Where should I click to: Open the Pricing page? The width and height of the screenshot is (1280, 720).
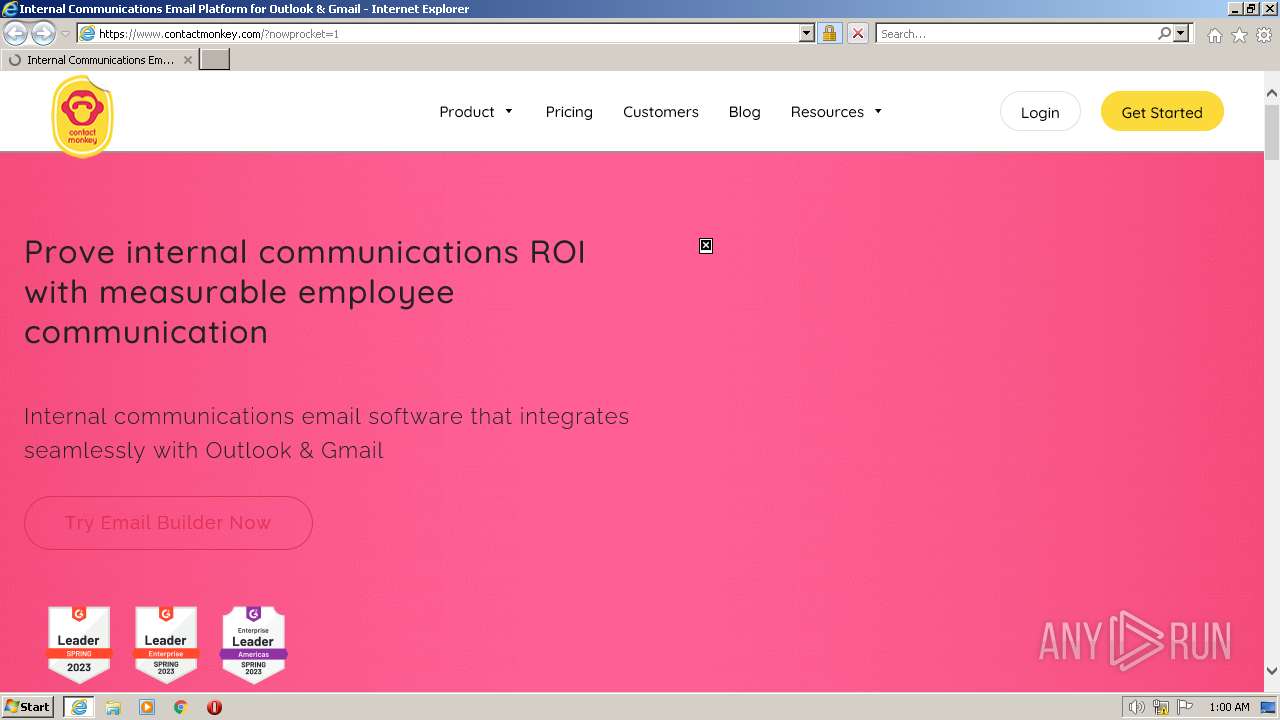[x=569, y=112]
